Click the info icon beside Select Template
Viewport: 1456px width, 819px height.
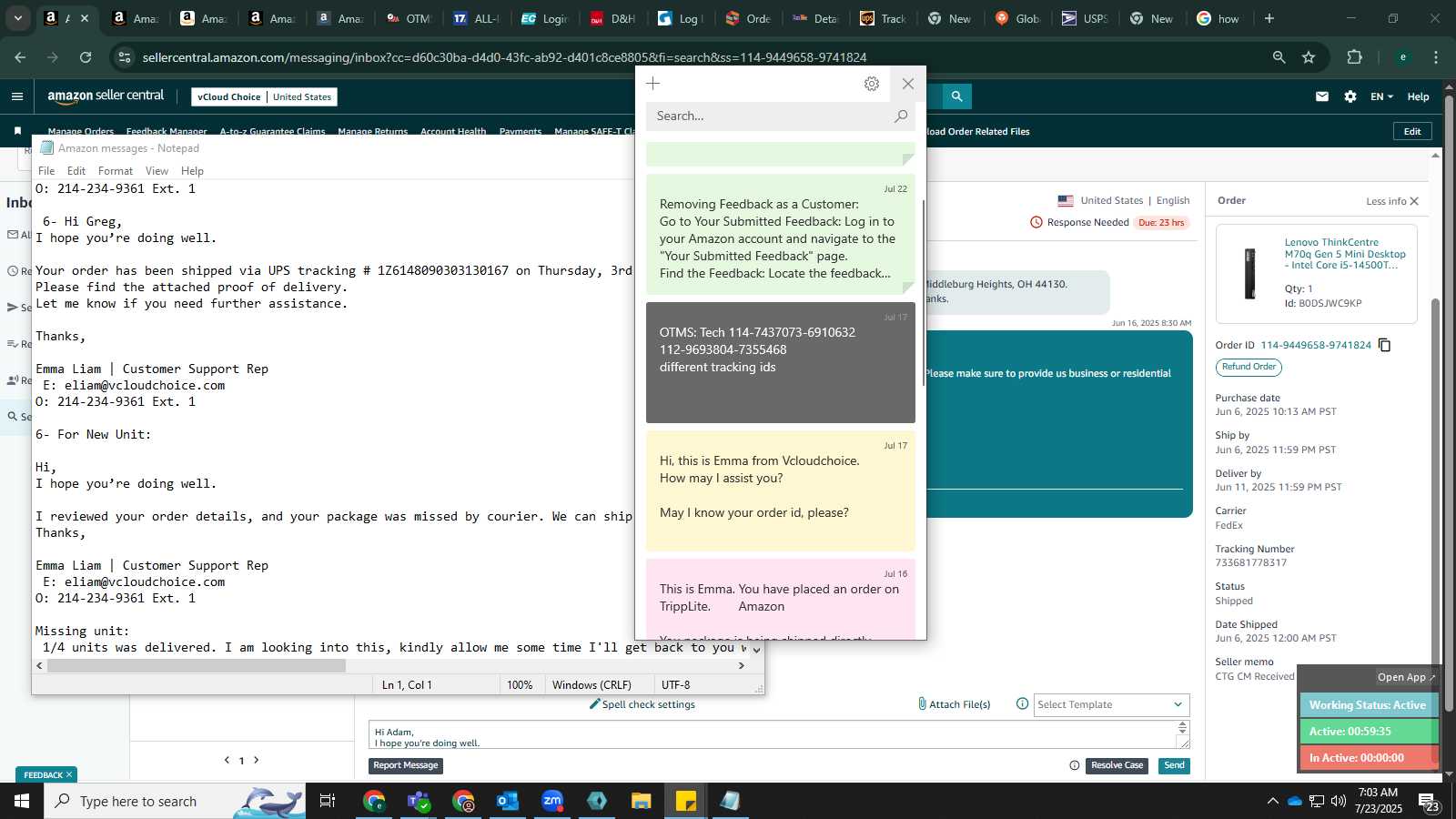(x=1022, y=704)
